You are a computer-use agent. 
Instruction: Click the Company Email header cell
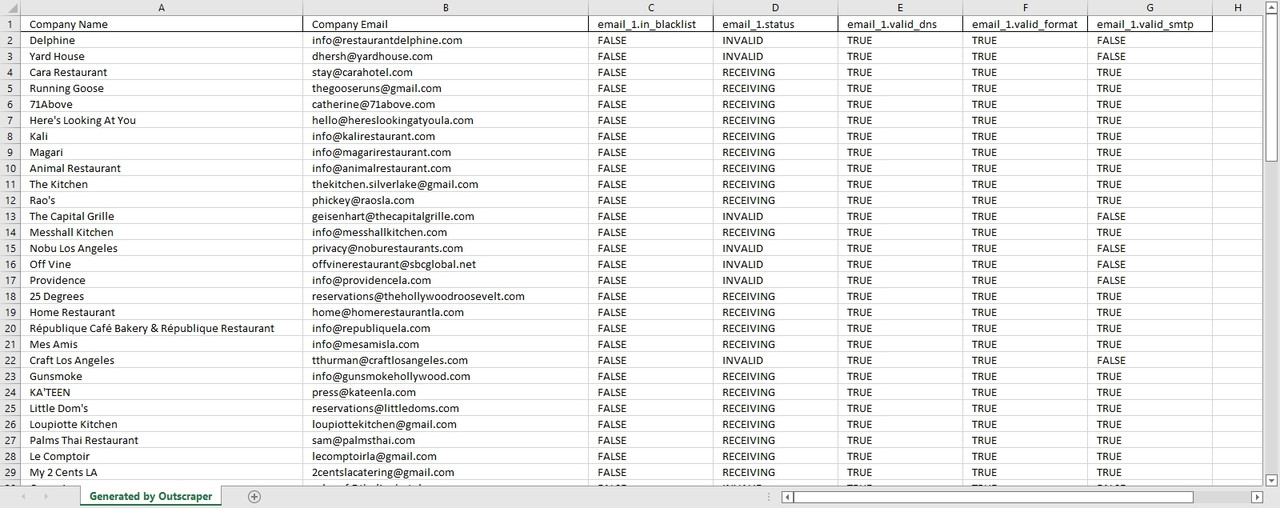tap(446, 24)
